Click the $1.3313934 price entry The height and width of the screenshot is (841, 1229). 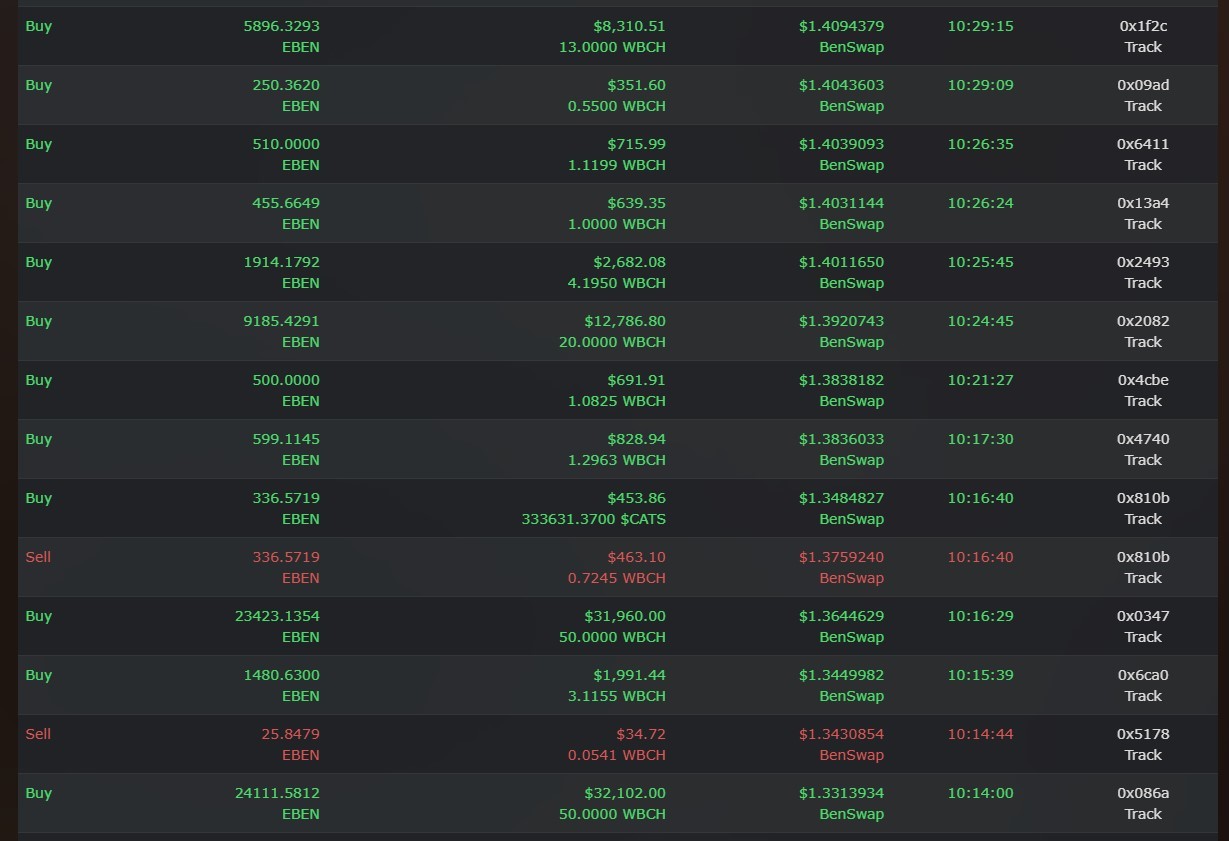pyautogui.click(x=841, y=793)
